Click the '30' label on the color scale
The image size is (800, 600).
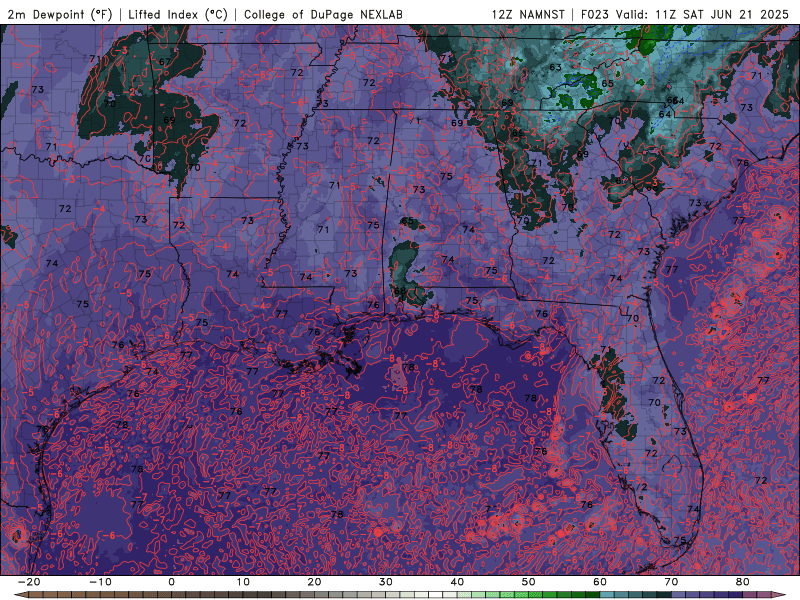click(386, 582)
